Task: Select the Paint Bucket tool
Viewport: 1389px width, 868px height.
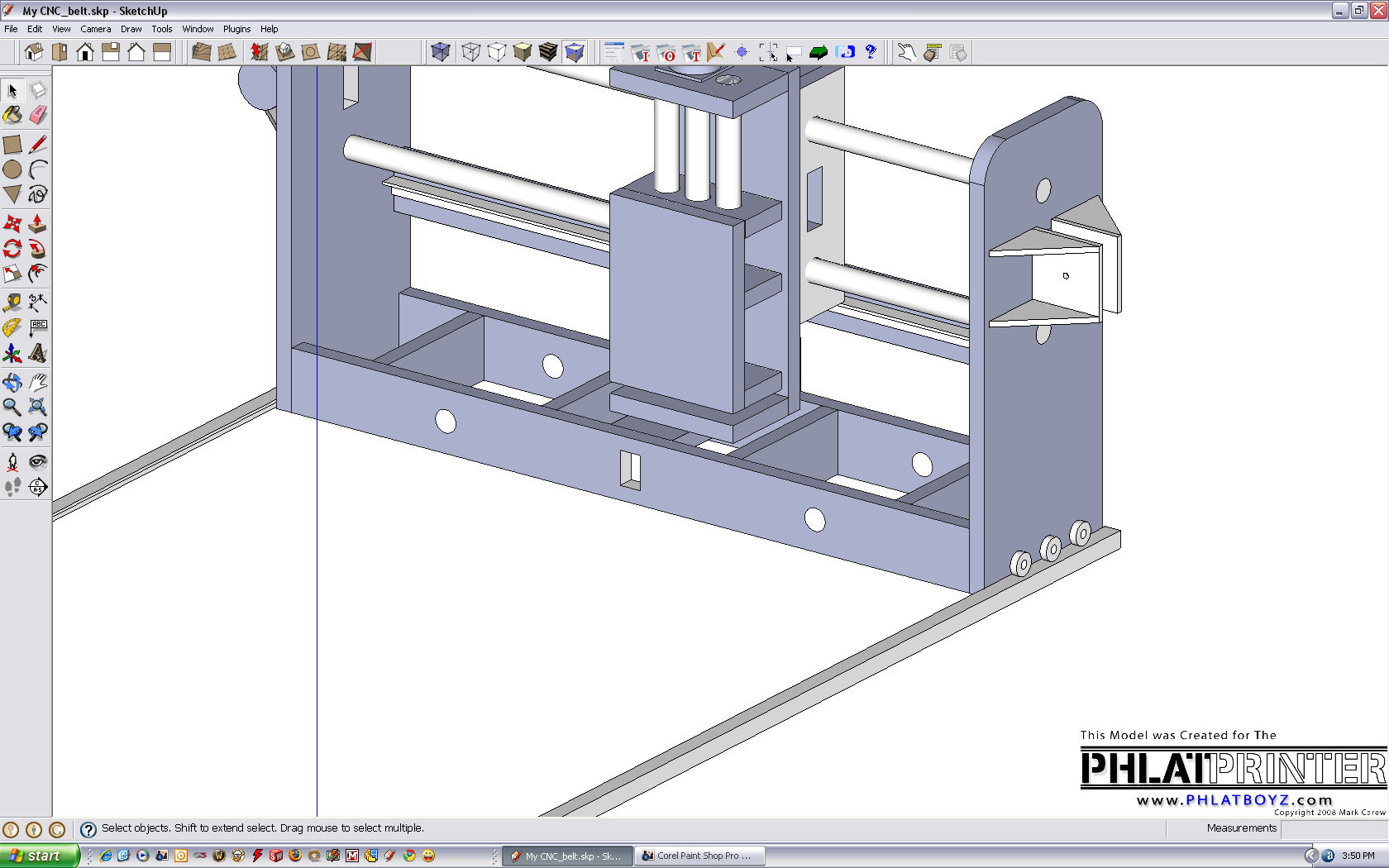Action: coord(12,116)
